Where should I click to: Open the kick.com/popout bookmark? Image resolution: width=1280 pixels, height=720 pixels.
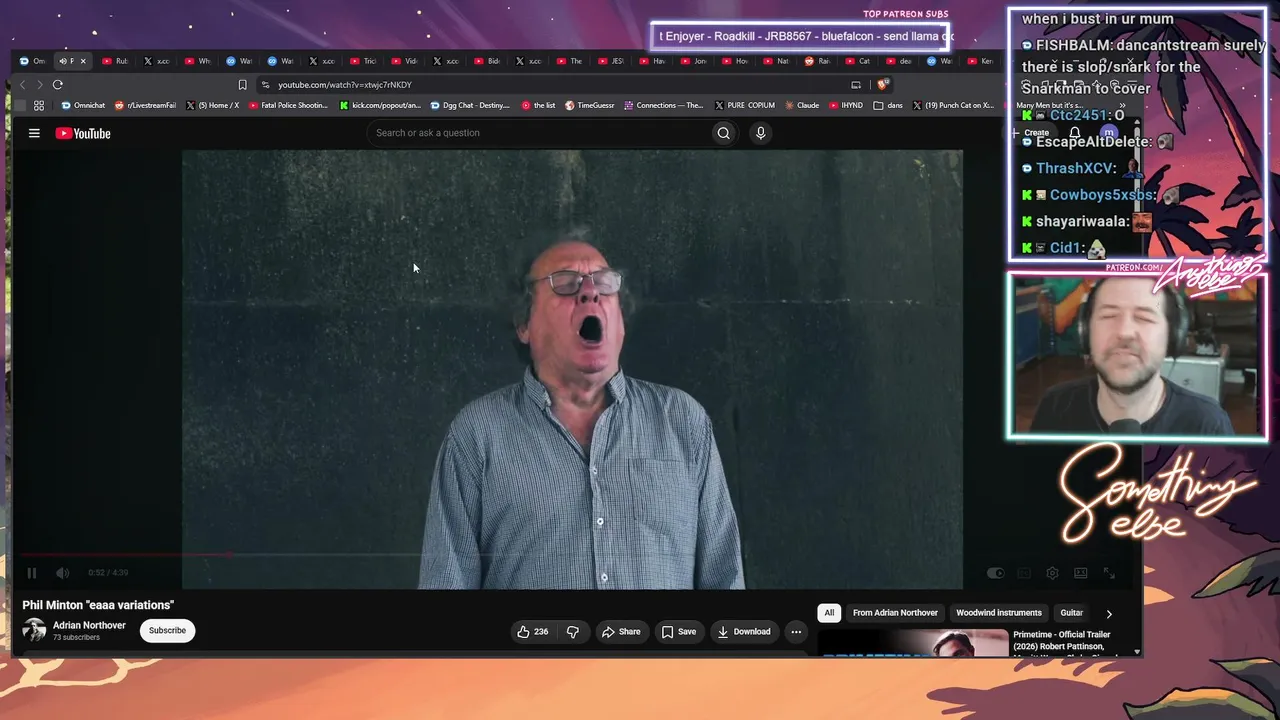(381, 105)
